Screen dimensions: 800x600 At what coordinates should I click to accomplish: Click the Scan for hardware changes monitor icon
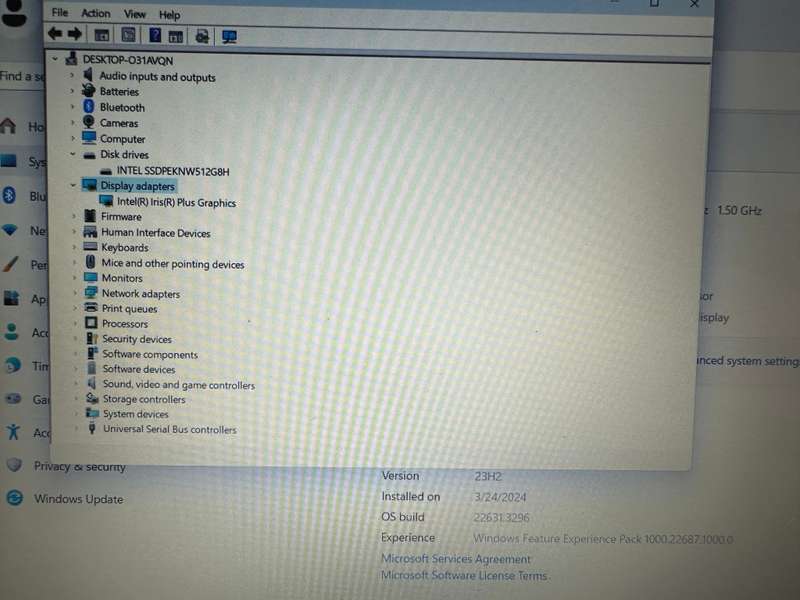point(229,37)
